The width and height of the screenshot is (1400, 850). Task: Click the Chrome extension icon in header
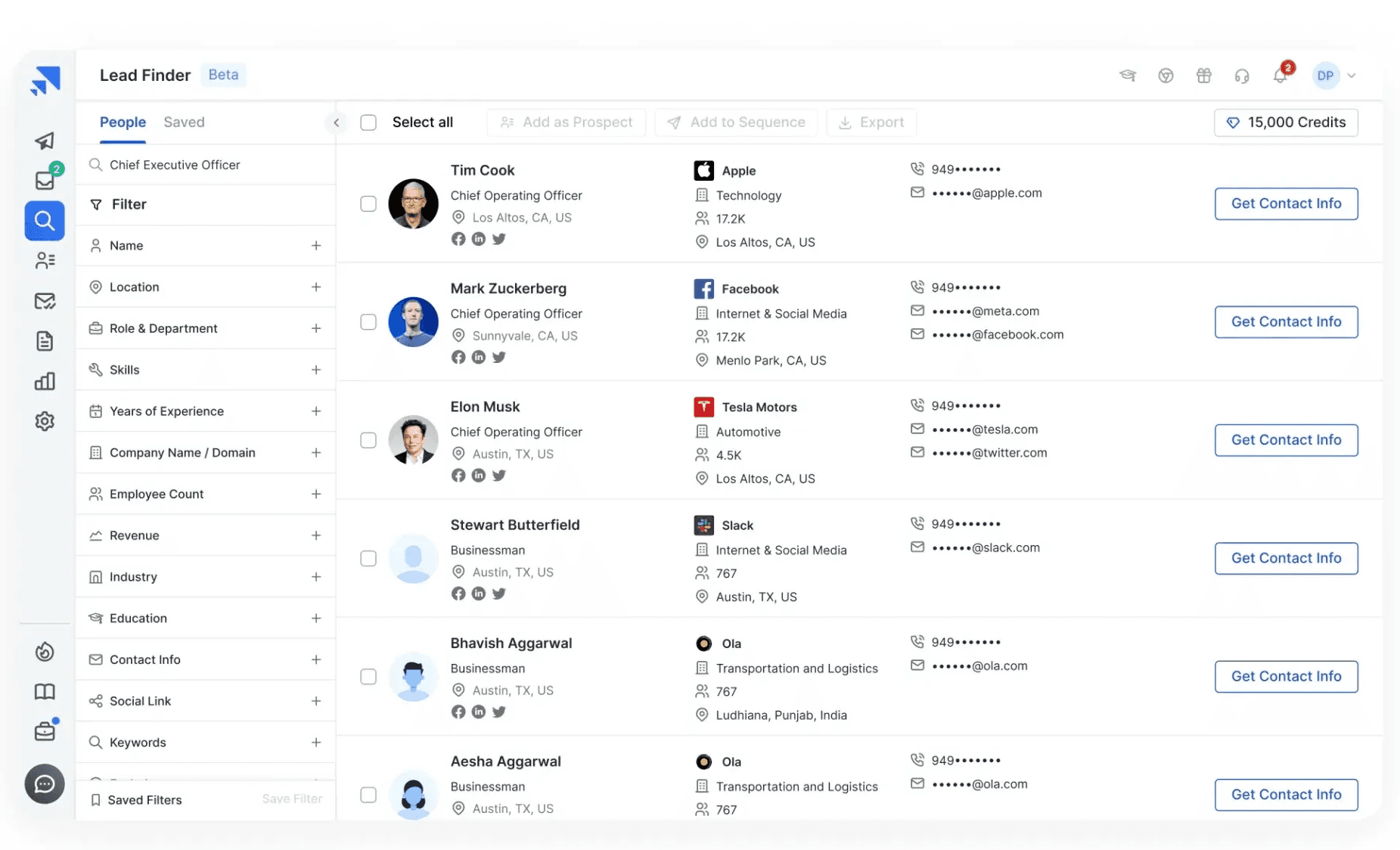[x=1166, y=76]
